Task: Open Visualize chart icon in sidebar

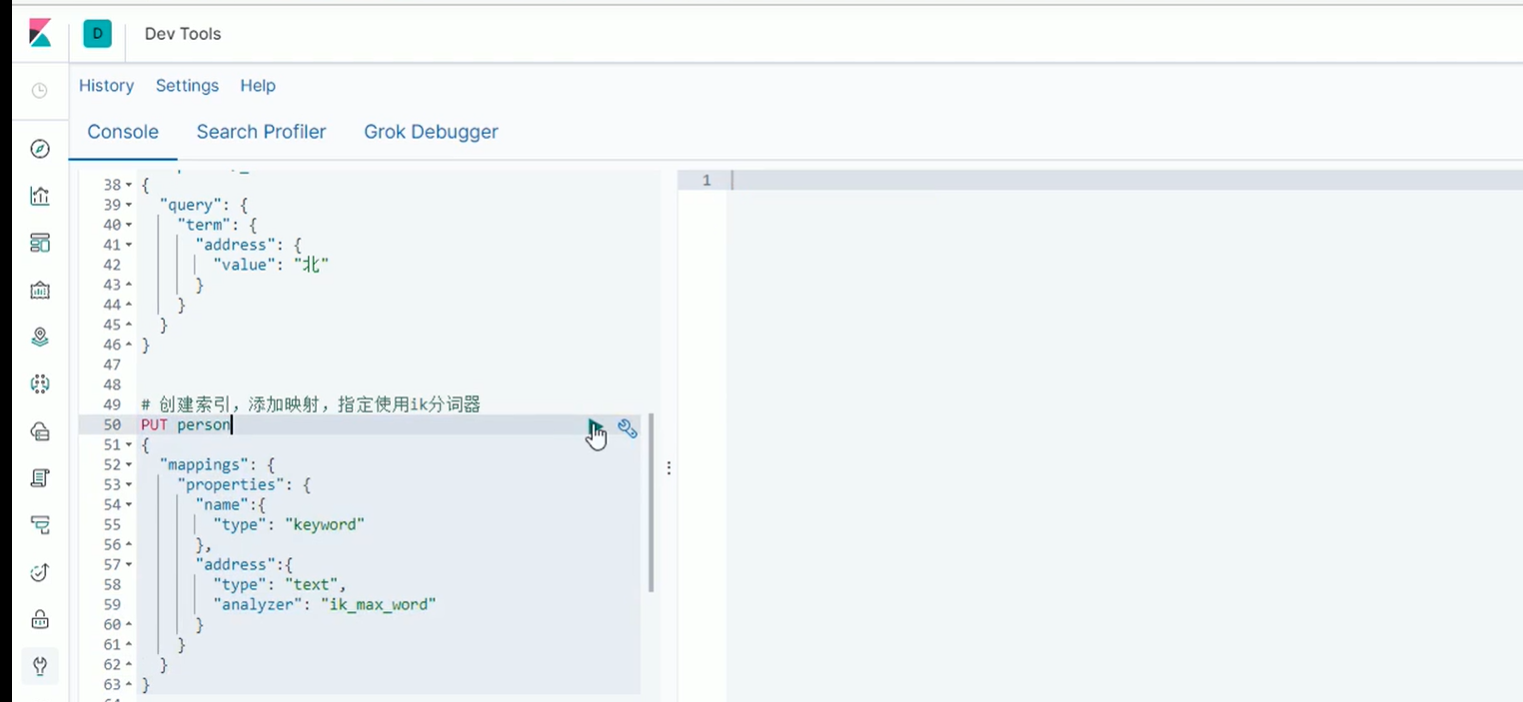Action: pos(40,196)
